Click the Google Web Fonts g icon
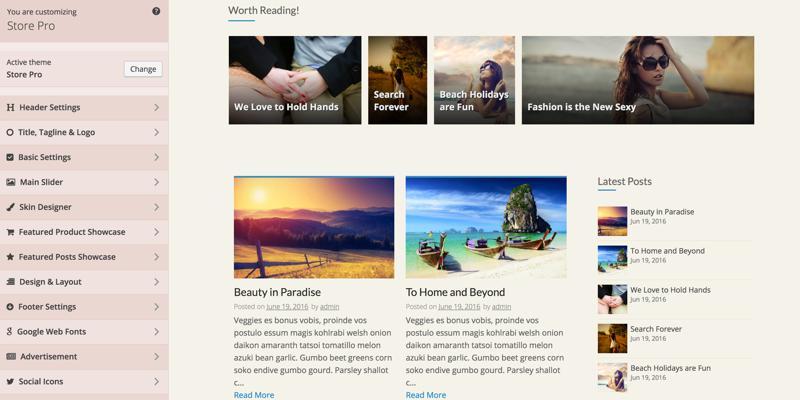 (9, 332)
